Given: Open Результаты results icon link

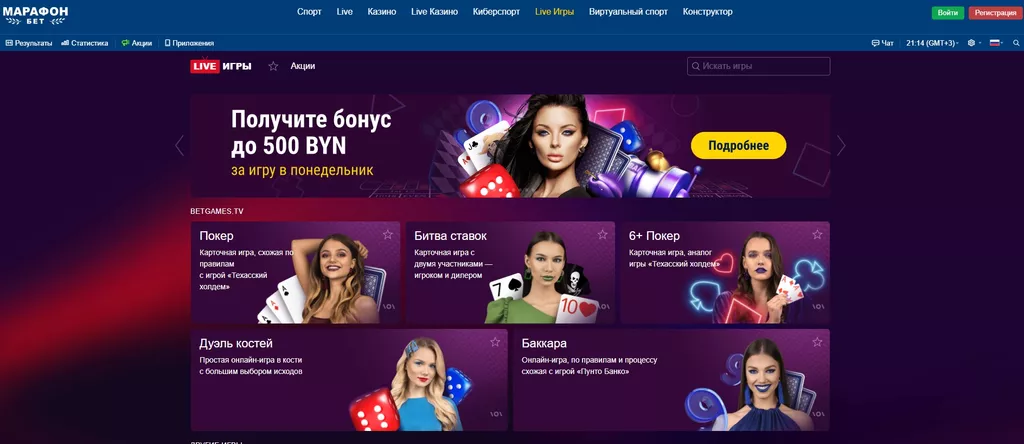Looking at the screenshot, I should click(x=9, y=43).
